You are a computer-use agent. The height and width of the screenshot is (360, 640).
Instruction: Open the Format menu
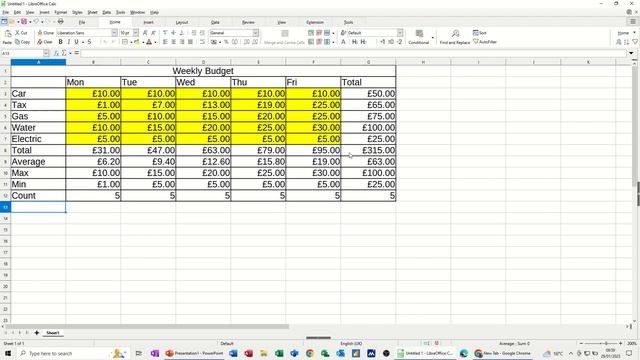pos(61,12)
